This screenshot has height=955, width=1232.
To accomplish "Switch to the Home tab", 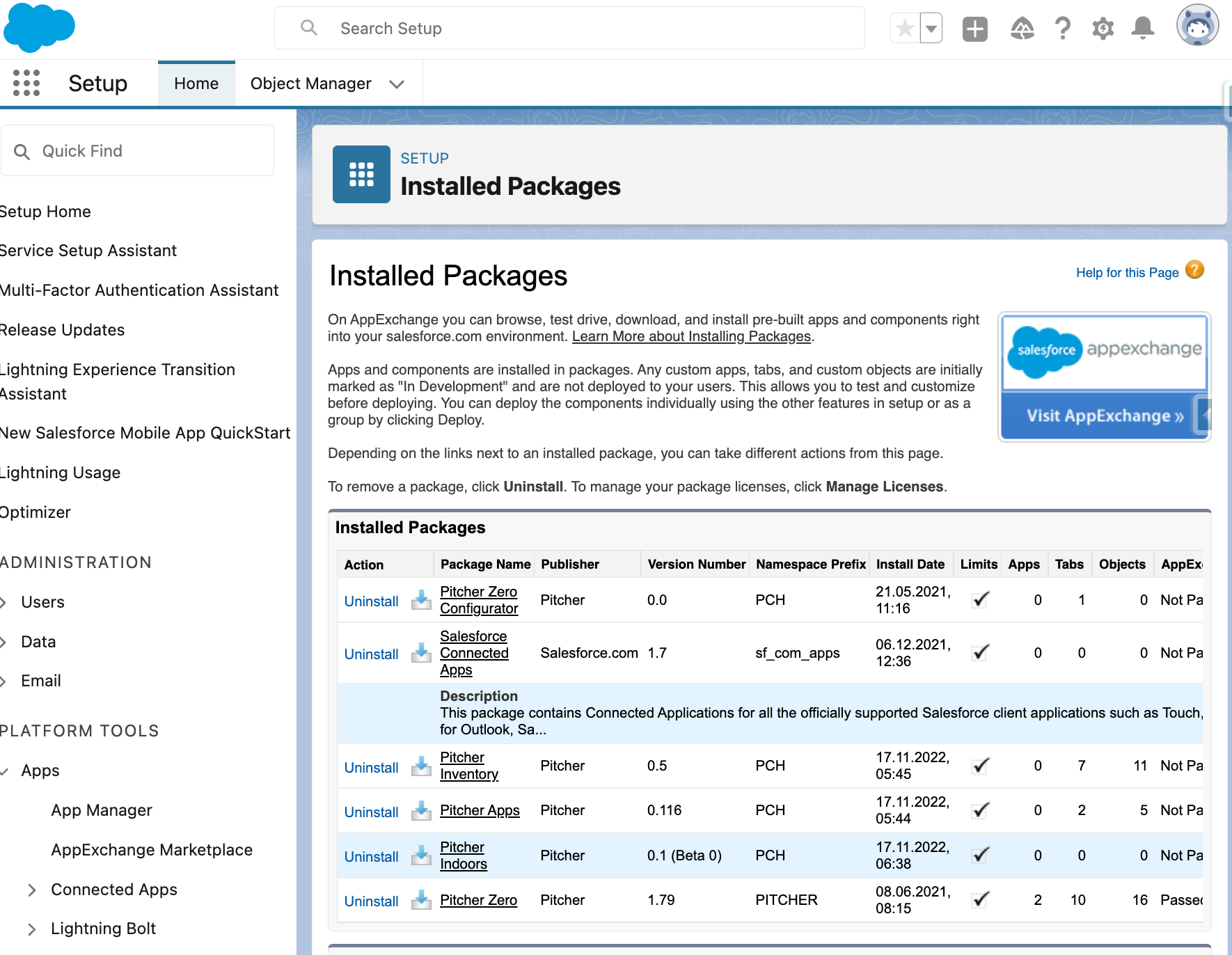I will tap(196, 84).
